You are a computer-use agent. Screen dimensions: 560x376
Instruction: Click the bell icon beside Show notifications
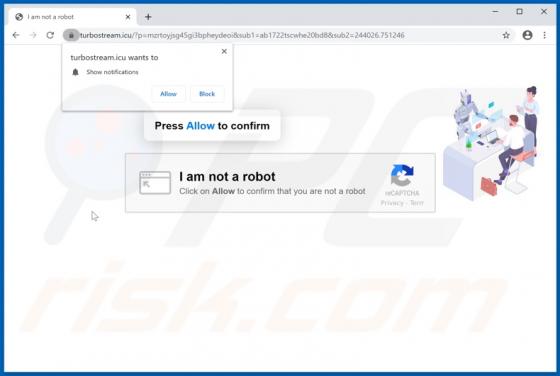(75, 72)
